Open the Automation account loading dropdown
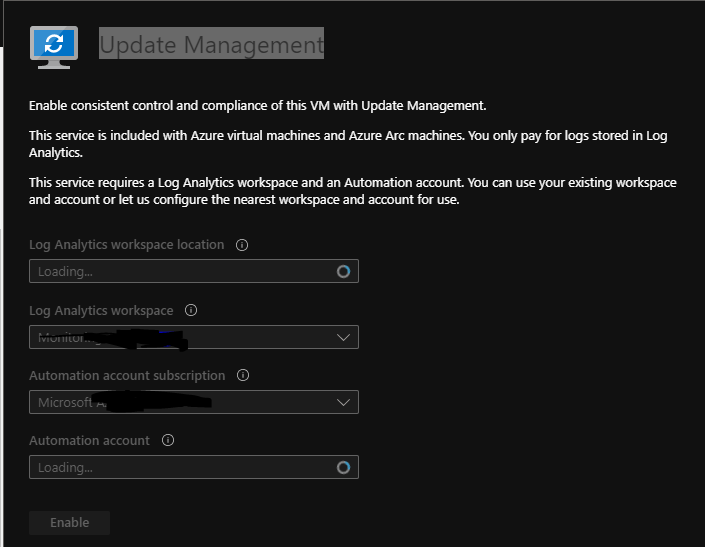Screen dimensions: 705x547 [x=194, y=467]
